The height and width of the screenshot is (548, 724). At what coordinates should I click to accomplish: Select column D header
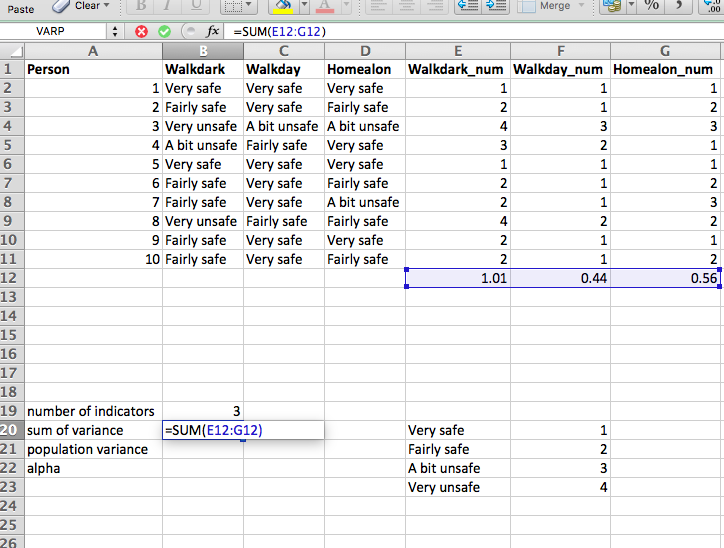click(364, 50)
